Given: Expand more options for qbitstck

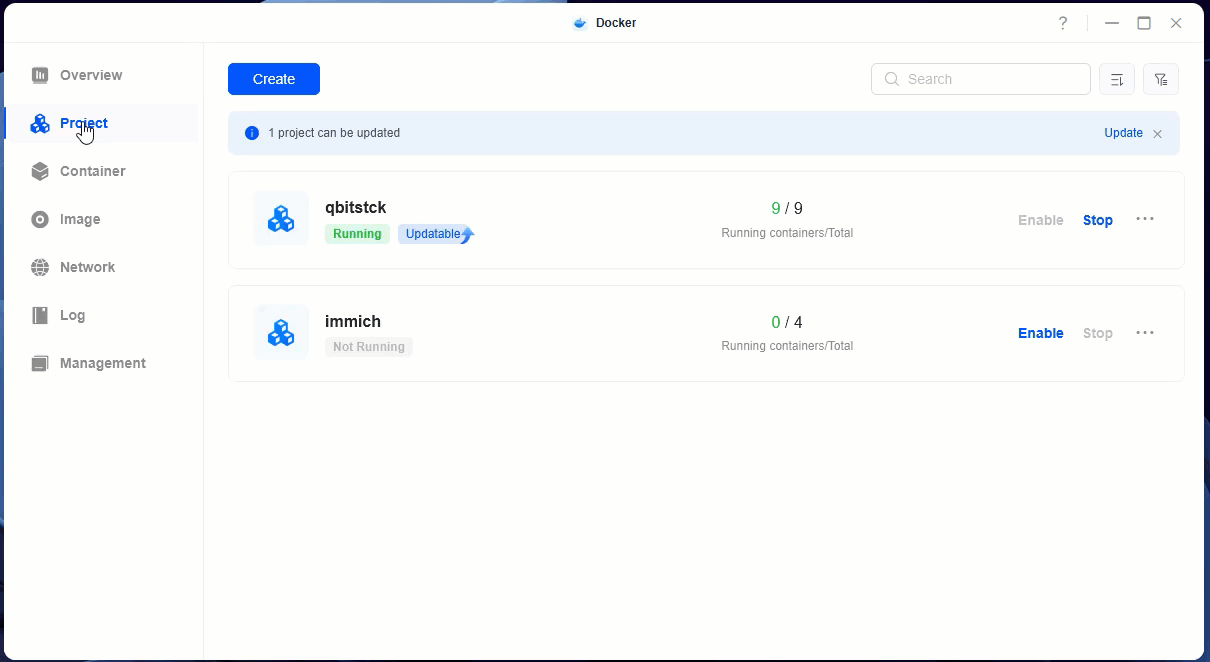Looking at the screenshot, I should pyautogui.click(x=1145, y=219).
